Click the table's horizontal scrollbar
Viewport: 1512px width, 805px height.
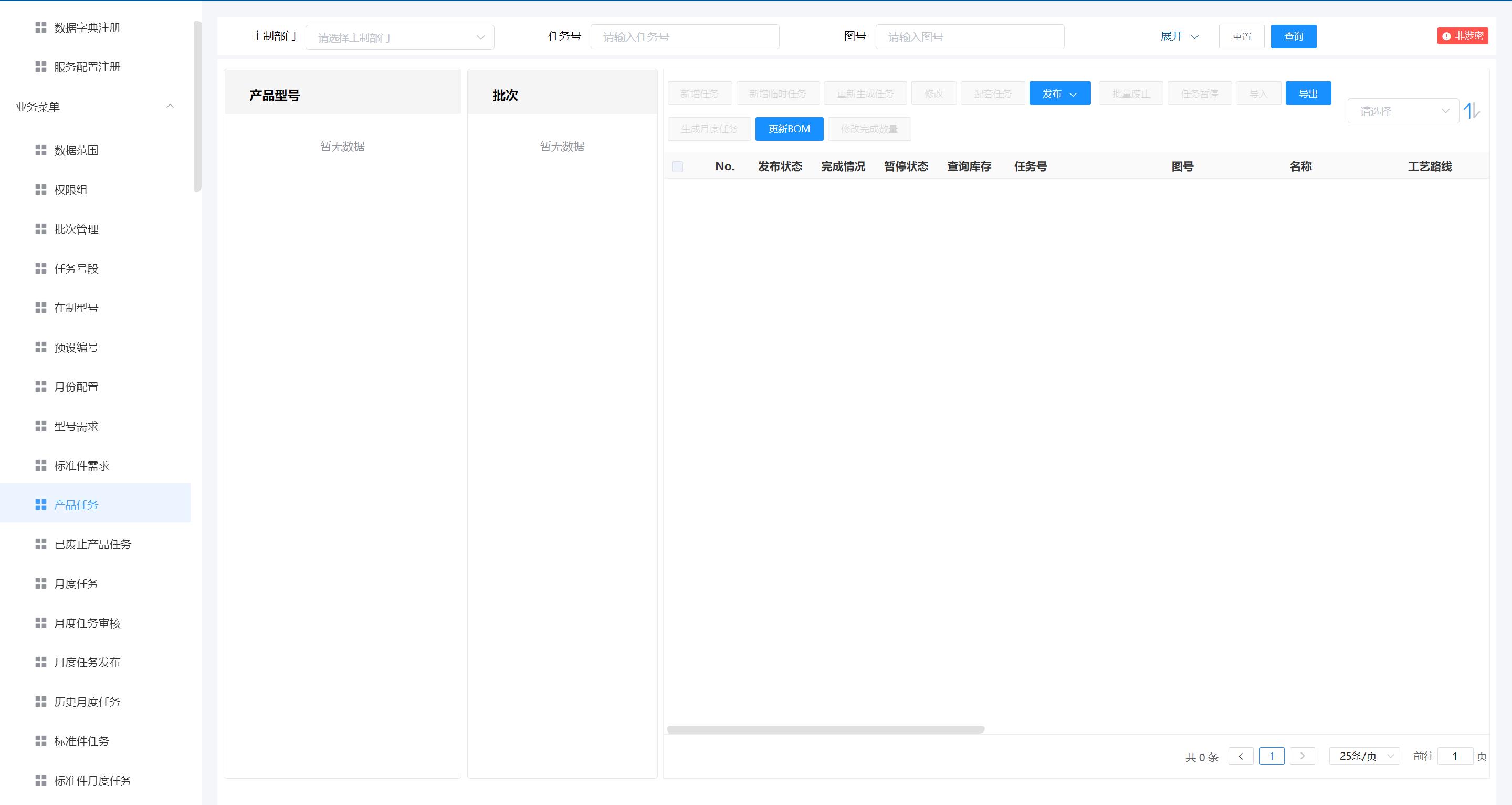[x=825, y=729]
